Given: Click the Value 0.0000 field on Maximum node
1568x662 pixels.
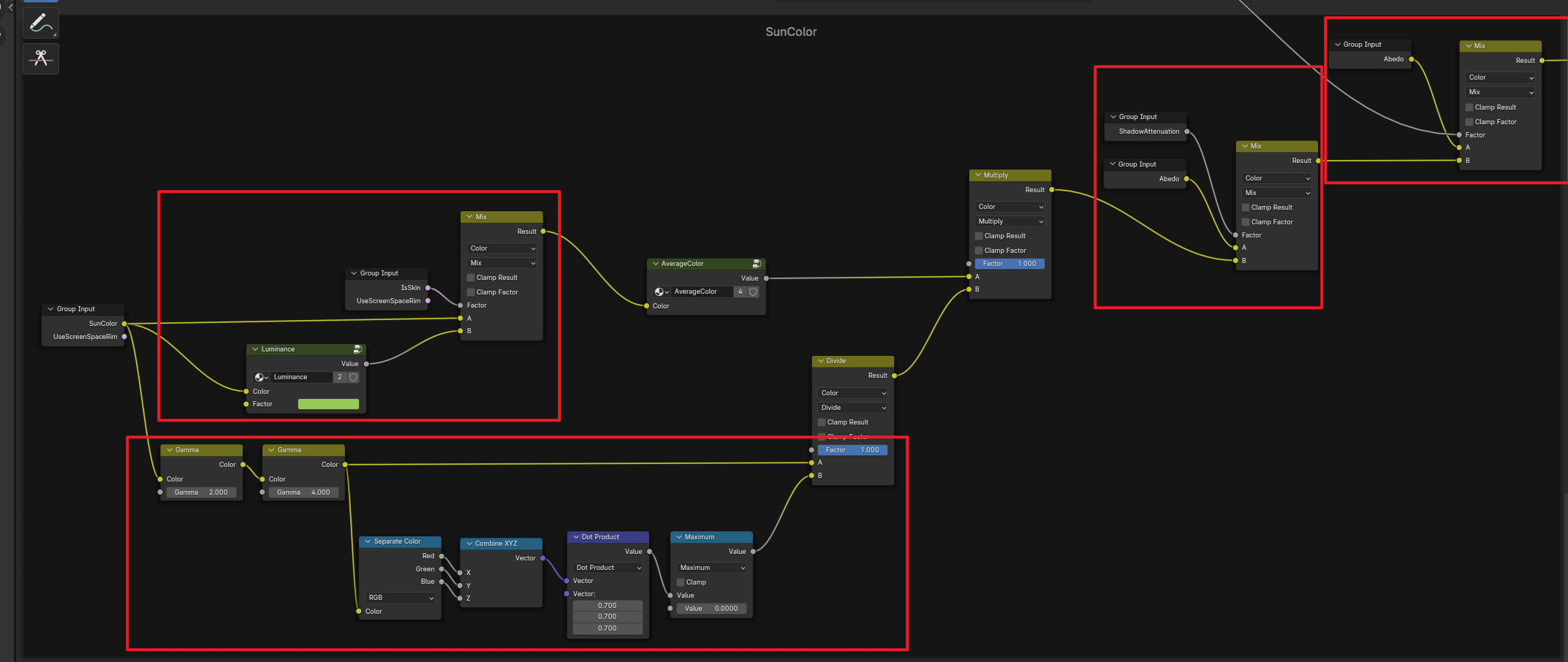Looking at the screenshot, I should point(711,609).
